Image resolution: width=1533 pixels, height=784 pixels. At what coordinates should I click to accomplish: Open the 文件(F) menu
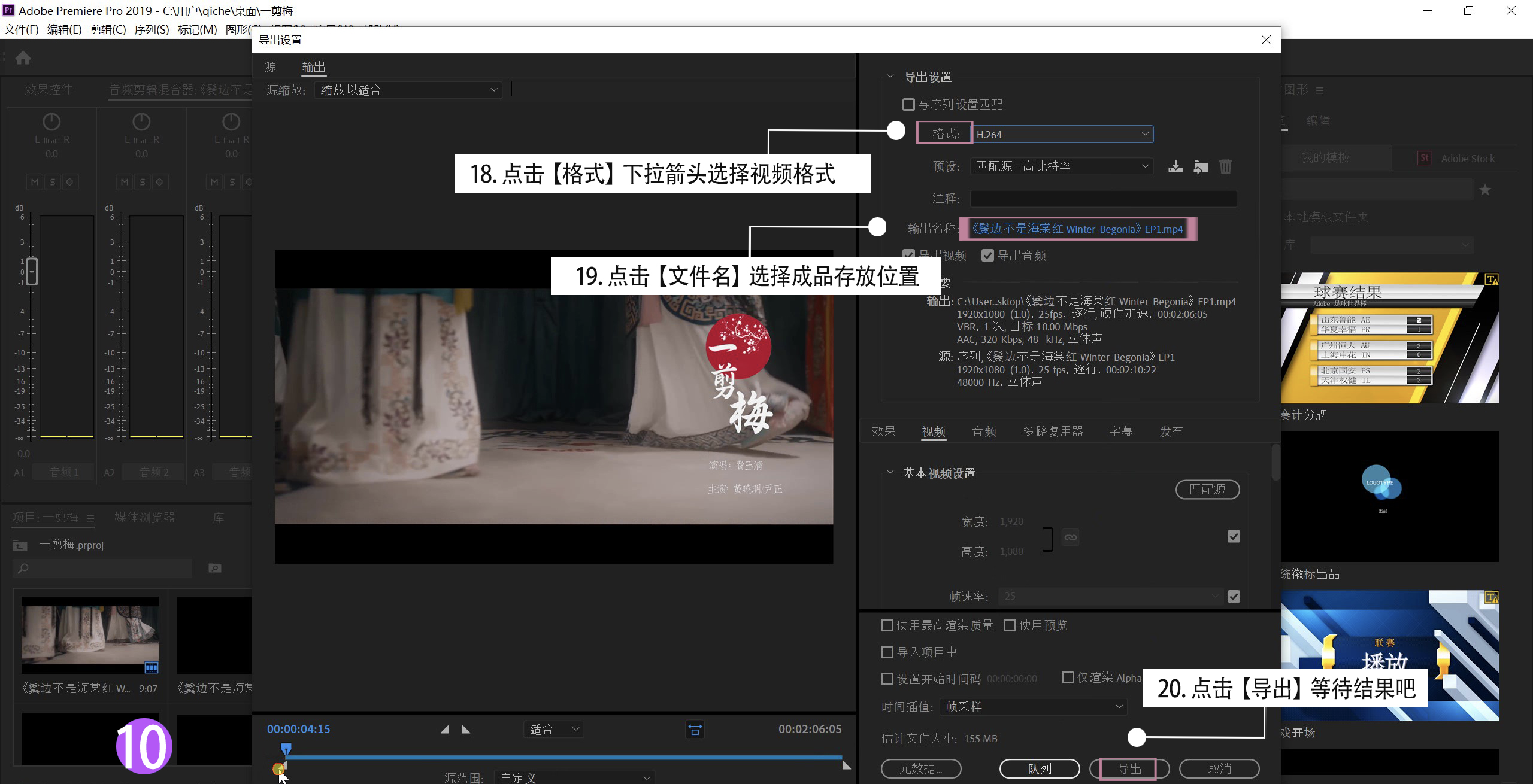(x=22, y=29)
